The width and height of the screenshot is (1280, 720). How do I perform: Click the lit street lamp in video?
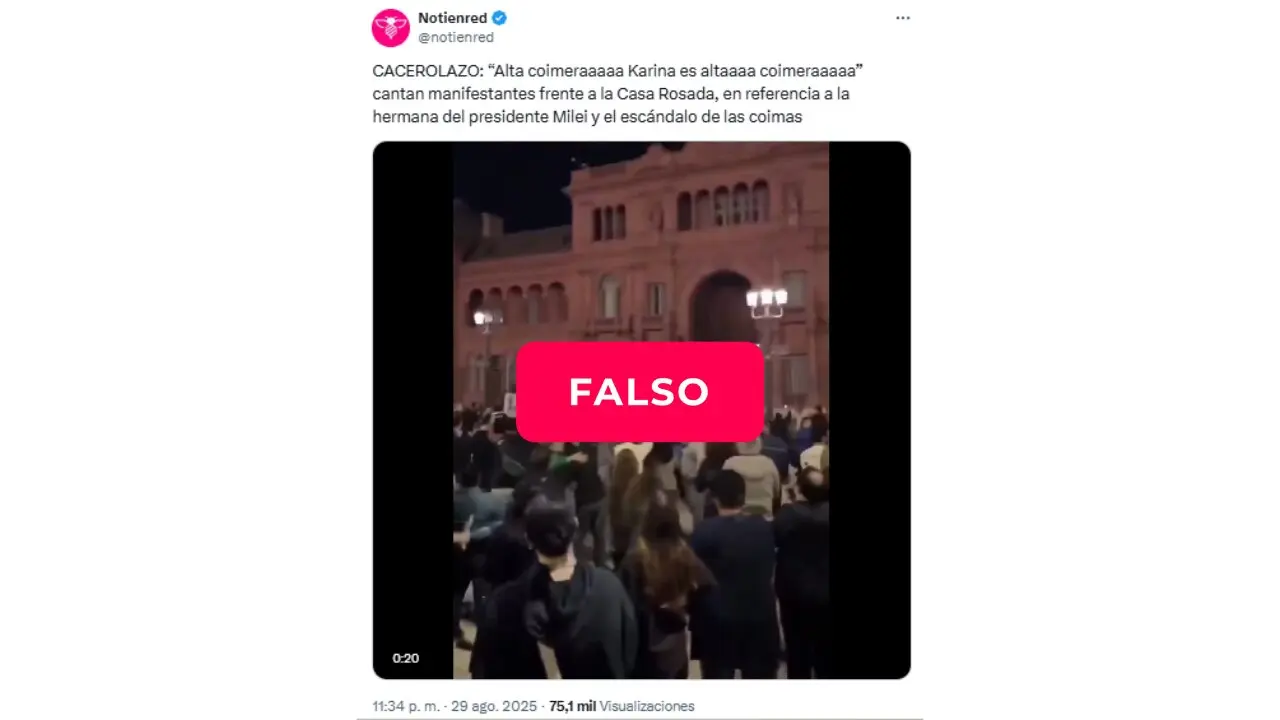tap(767, 299)
